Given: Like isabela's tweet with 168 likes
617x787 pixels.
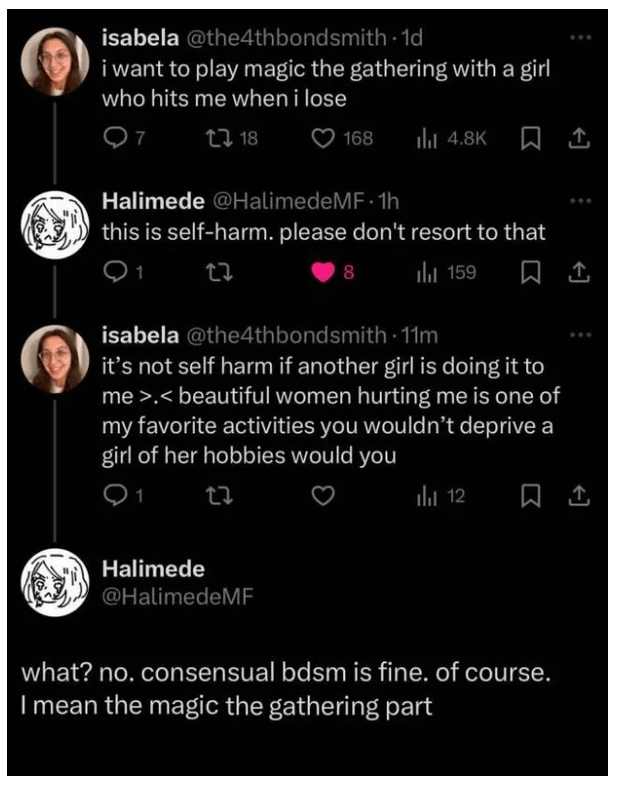Looking at the screenshot, I should point(323,138).
